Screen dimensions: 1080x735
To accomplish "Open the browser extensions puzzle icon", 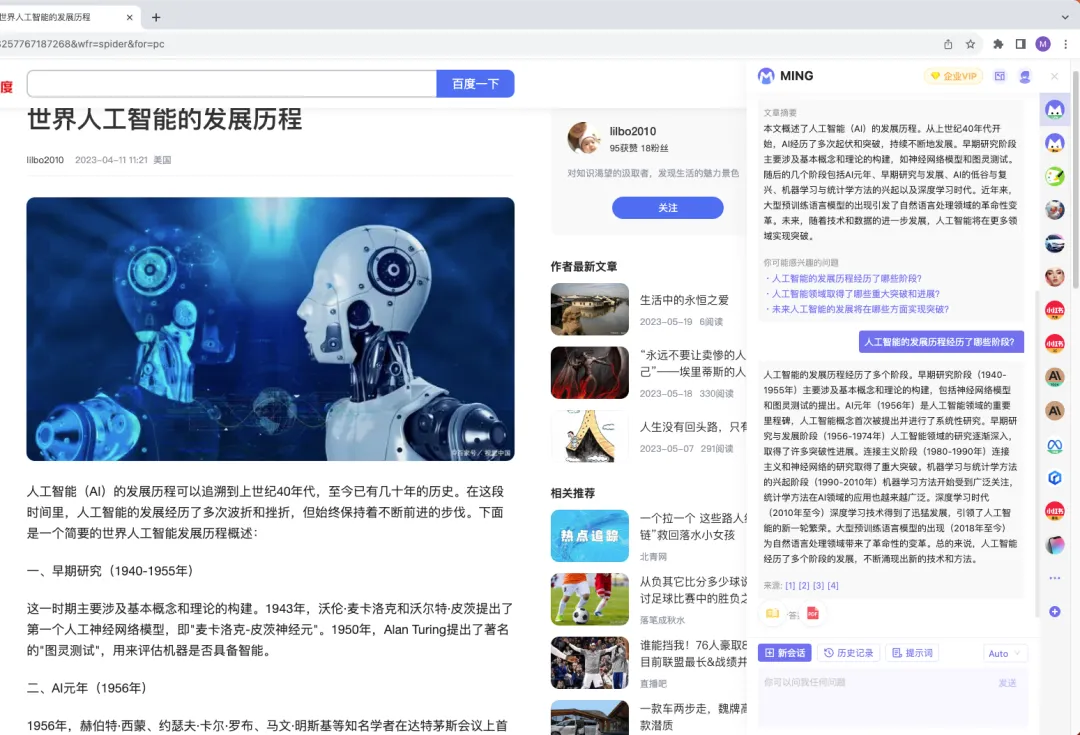I will (x=998, y=44).
